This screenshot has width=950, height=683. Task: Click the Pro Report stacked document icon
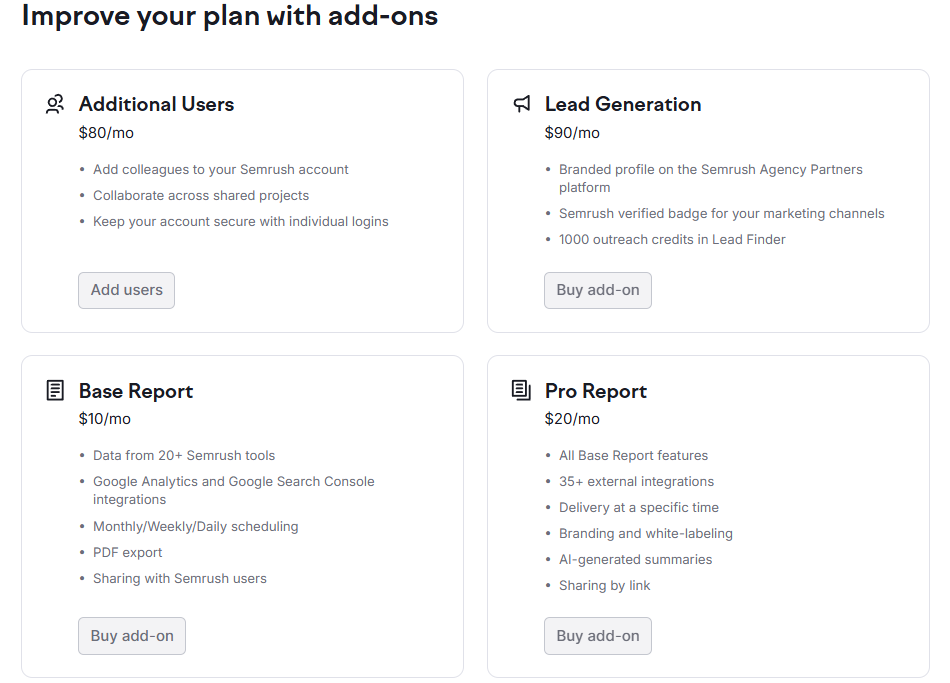[x=521, y=391]
